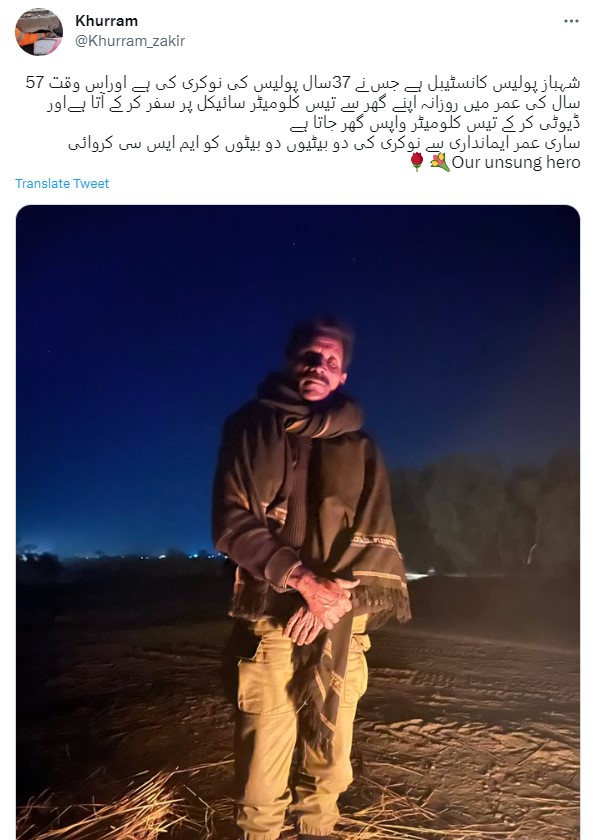Click the number 57 in the tweet text
Screen dimensions: 593x840
point(34,82)
